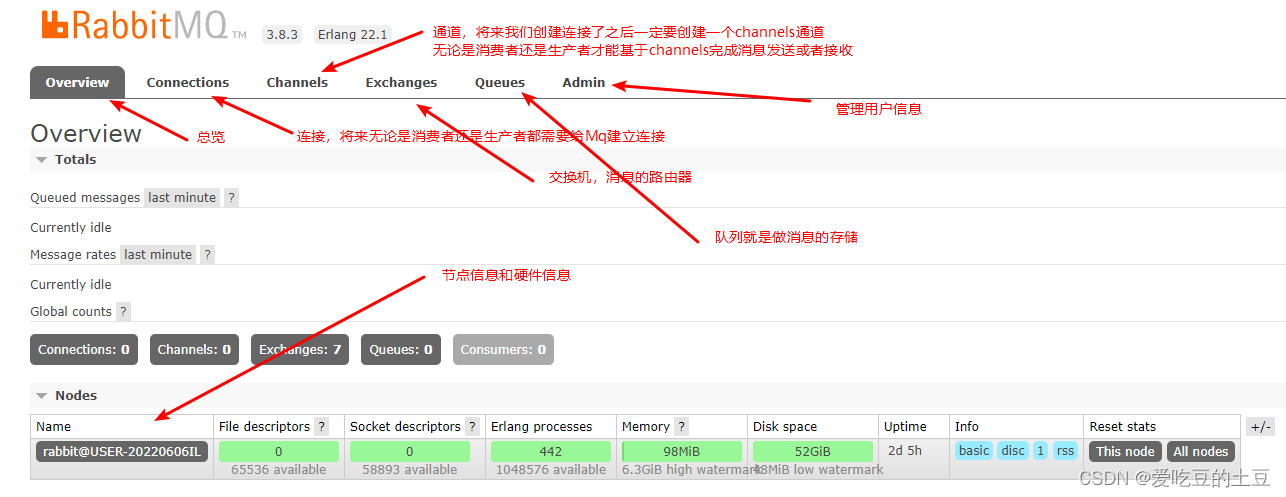Open help for Socket descriptors column

(x=472, y=426)
